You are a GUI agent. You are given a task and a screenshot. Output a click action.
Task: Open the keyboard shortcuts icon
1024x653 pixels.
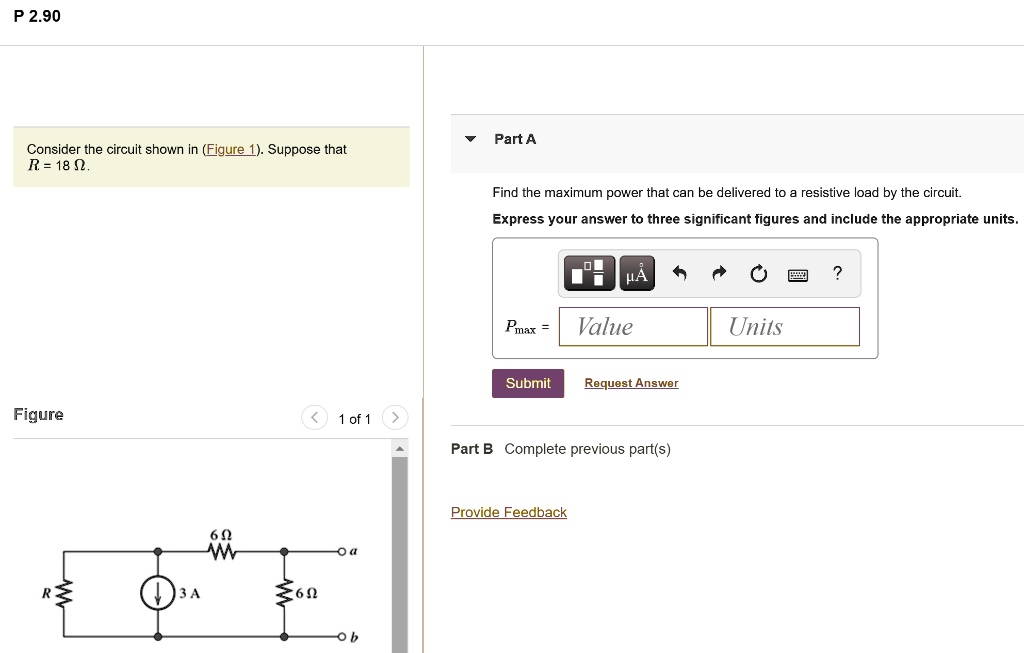pyautogui.click(x=797, y=273)
